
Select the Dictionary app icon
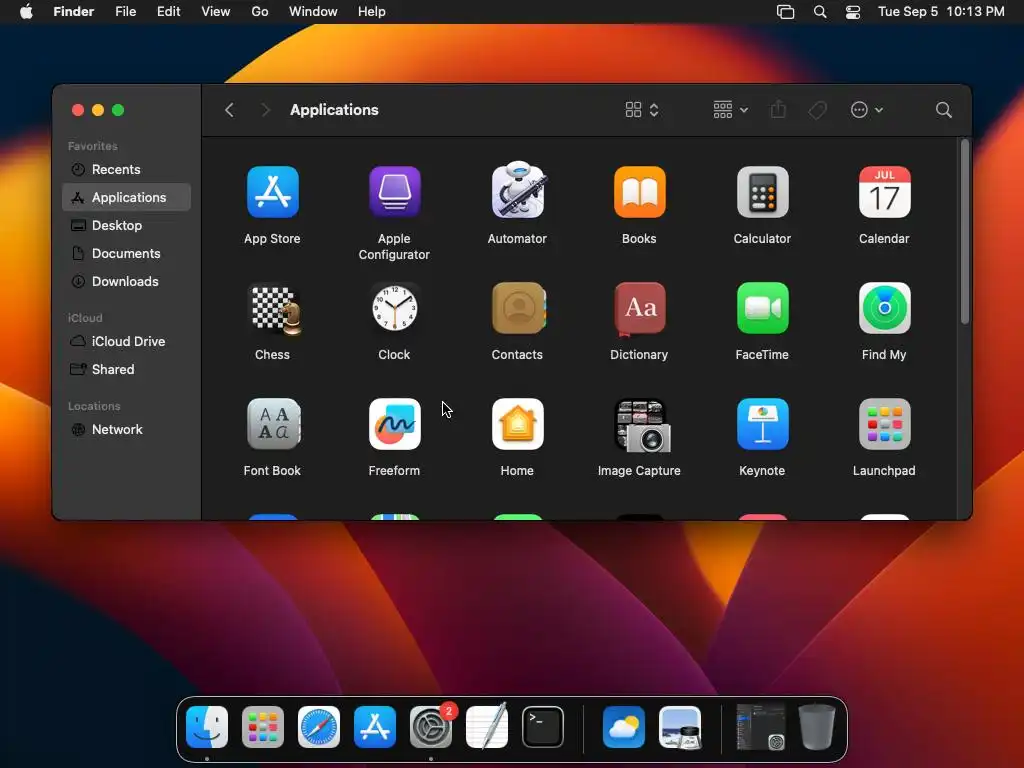click(639, 308)
